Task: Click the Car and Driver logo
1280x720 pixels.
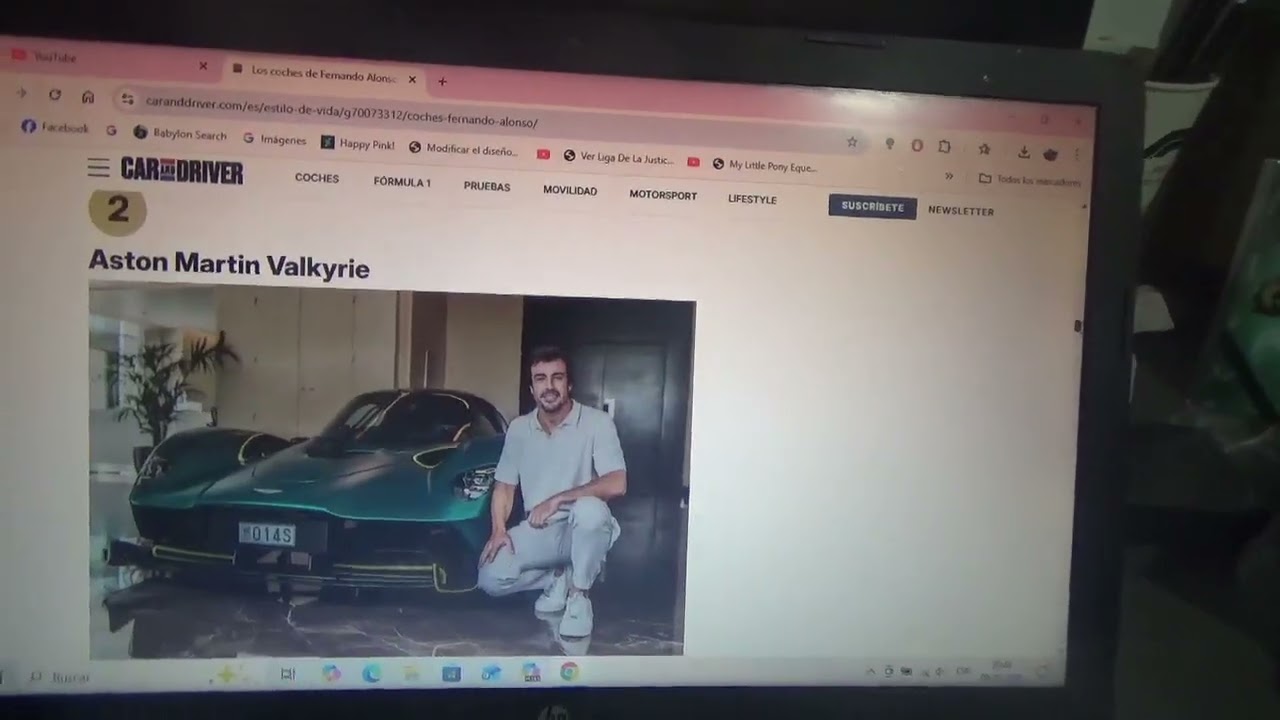Action: pos(182,171)
